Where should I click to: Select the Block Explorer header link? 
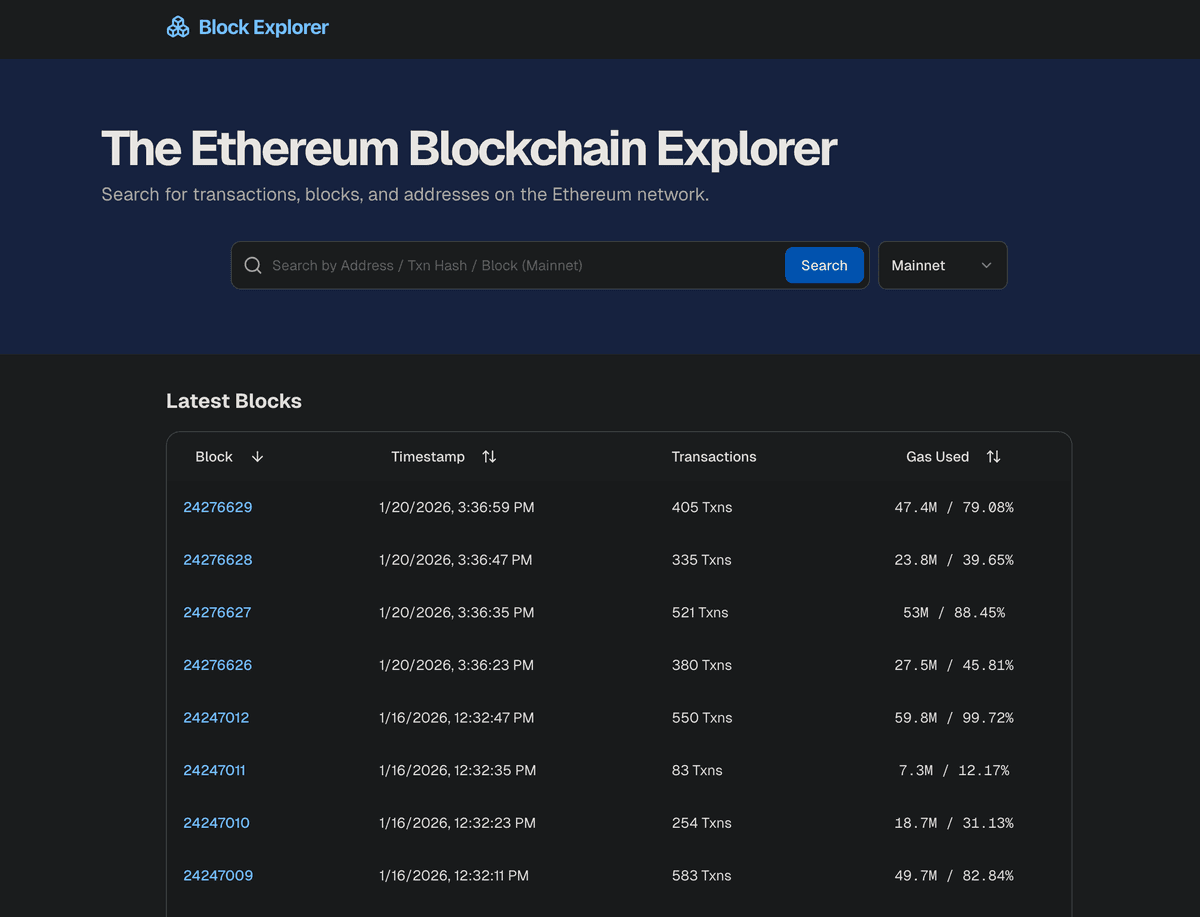click(x=263, y=26)
